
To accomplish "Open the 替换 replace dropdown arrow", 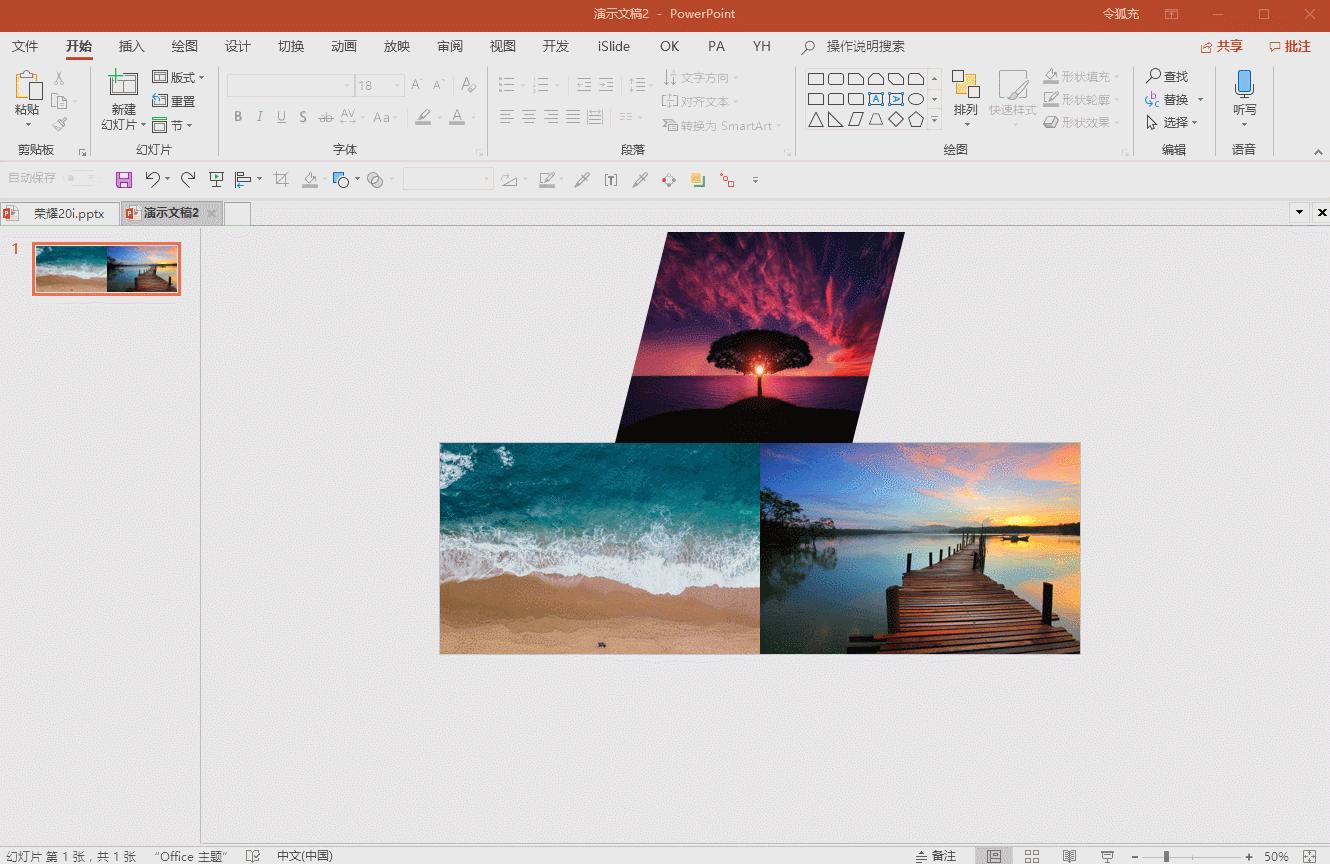I will pyautogui.click(x=1200, y=100).
